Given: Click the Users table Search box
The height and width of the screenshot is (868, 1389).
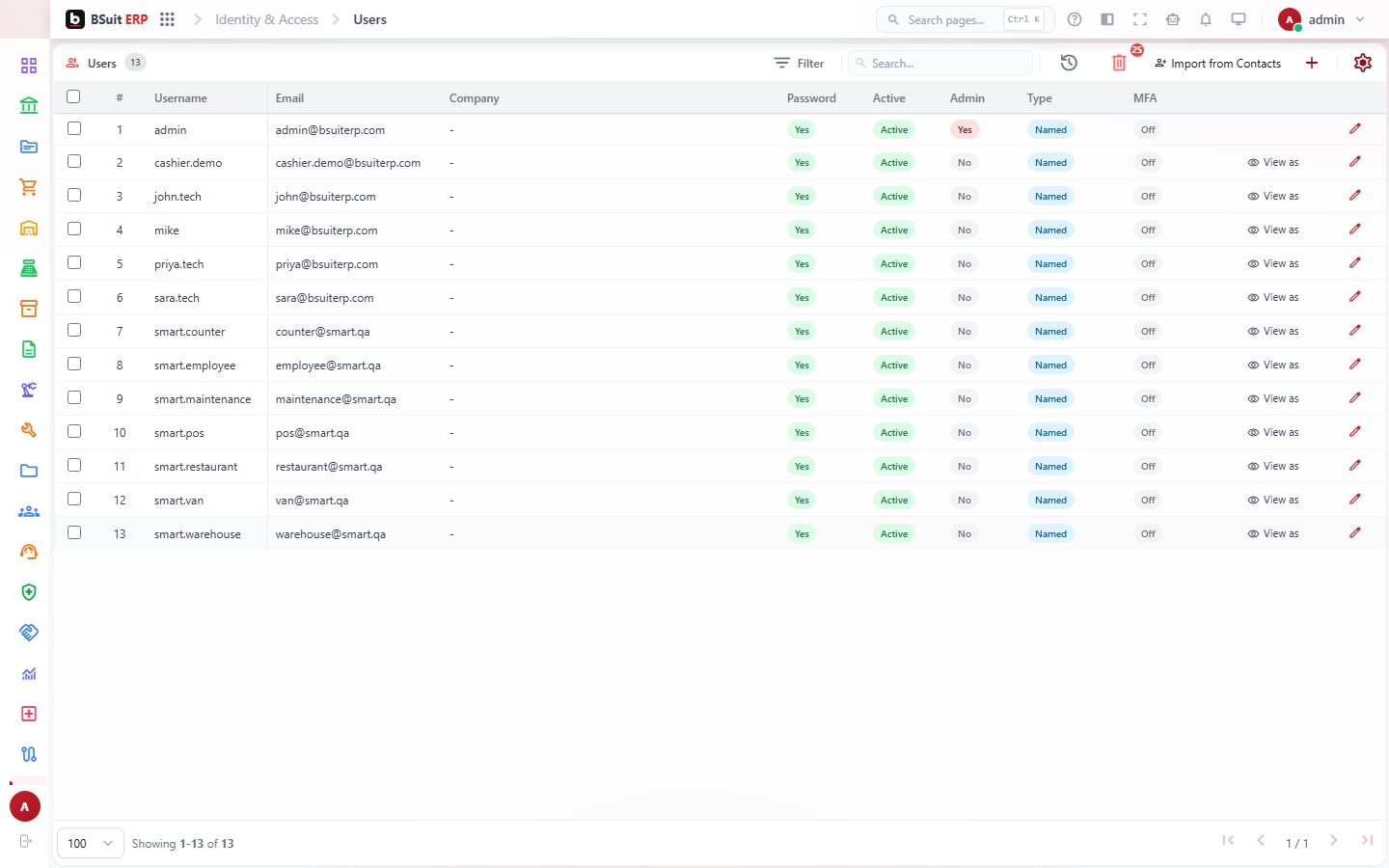Looking at the screenshot, I should click(x=940, y=63).
